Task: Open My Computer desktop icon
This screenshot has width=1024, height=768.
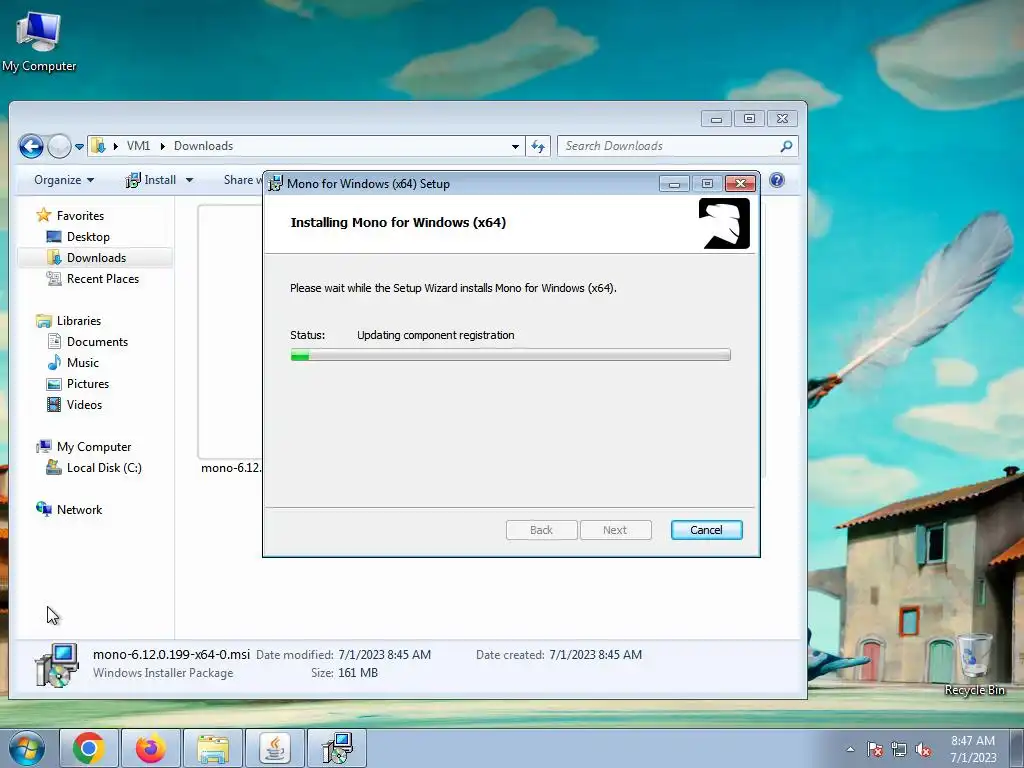Action: tap(39, 41)
